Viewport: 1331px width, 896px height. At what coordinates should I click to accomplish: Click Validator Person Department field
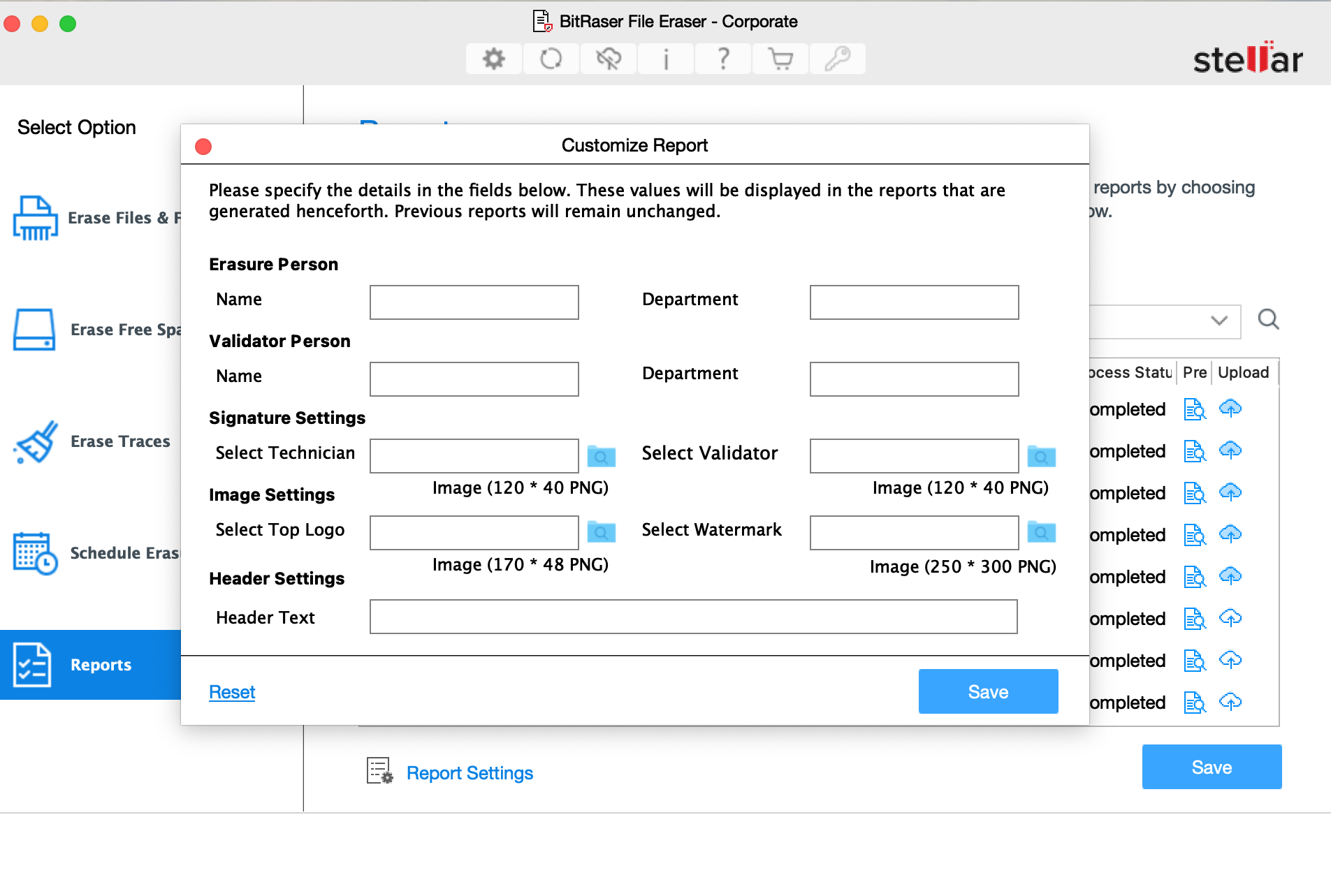click(915, 379)
